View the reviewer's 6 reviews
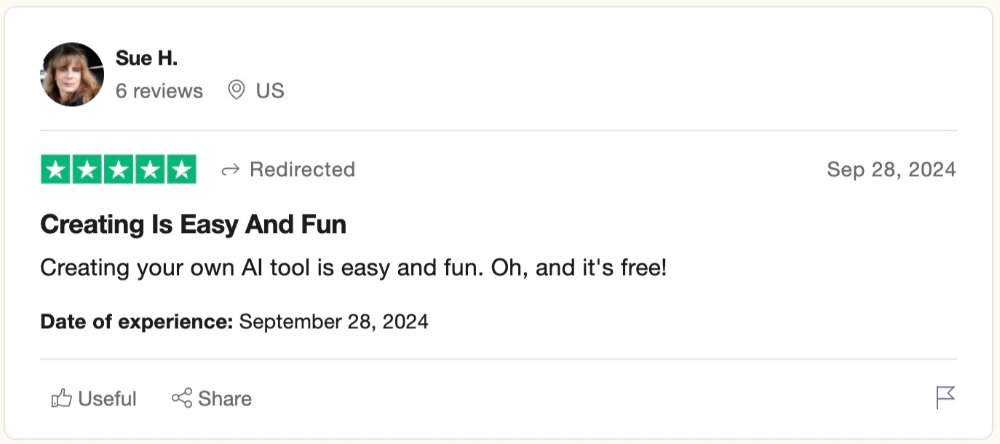The image size is (1000, 444). 159,91
